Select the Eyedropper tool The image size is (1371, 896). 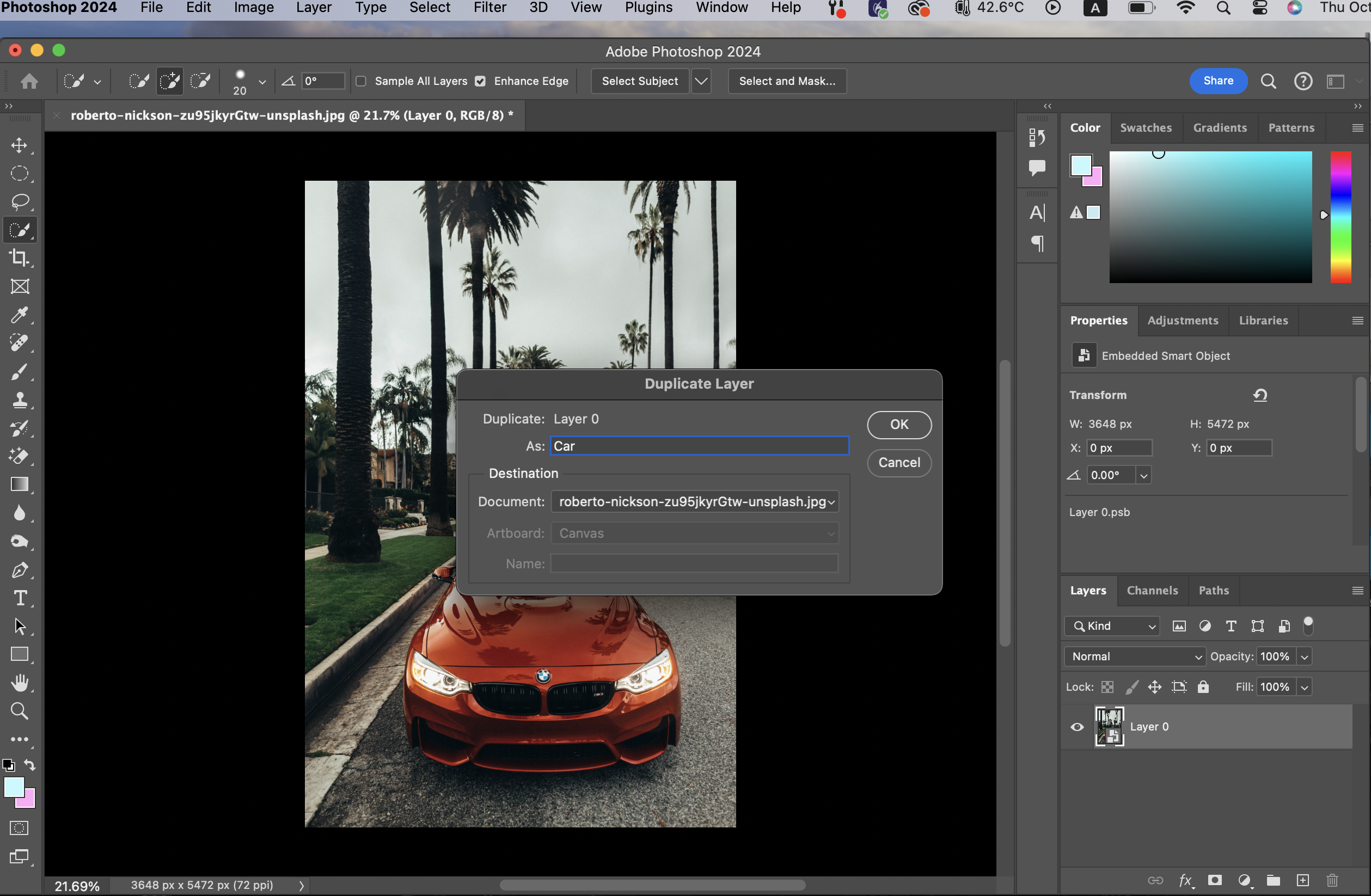tap(19, 315)
